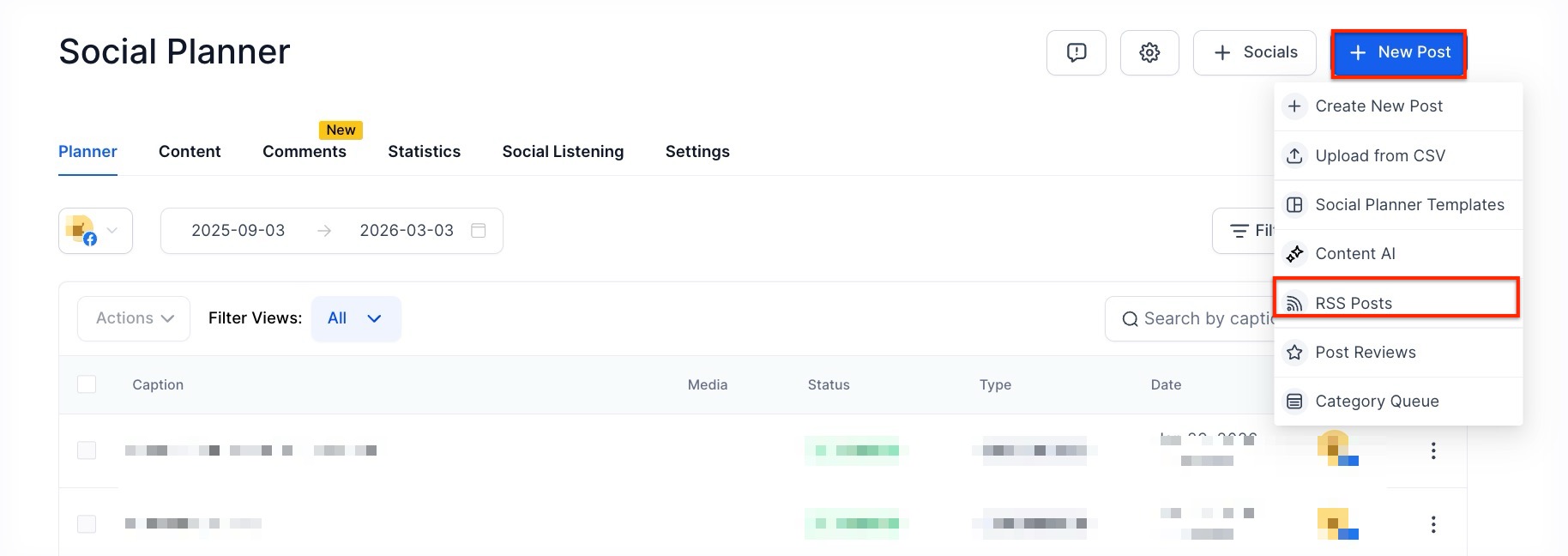Click the Upload from CSV icon
The width and height of the screenshot is (1568, 556).
(x=1294, y=156)
